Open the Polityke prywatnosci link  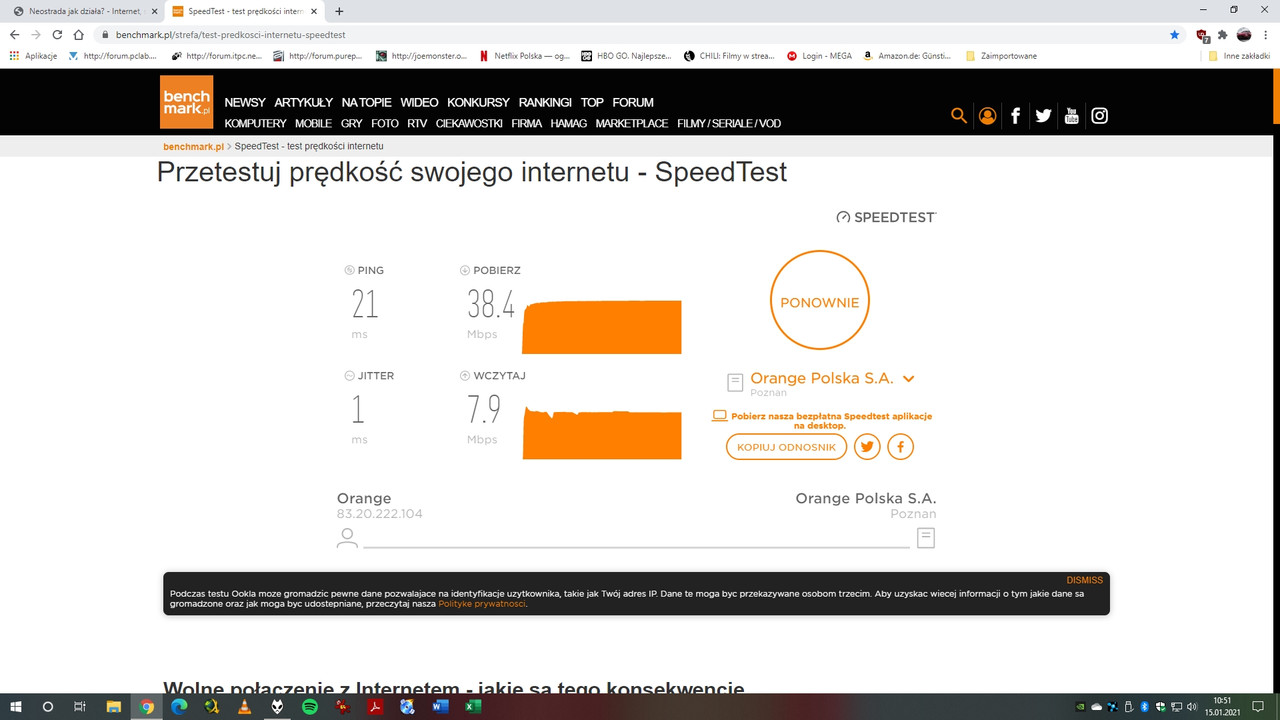(482, 604)
